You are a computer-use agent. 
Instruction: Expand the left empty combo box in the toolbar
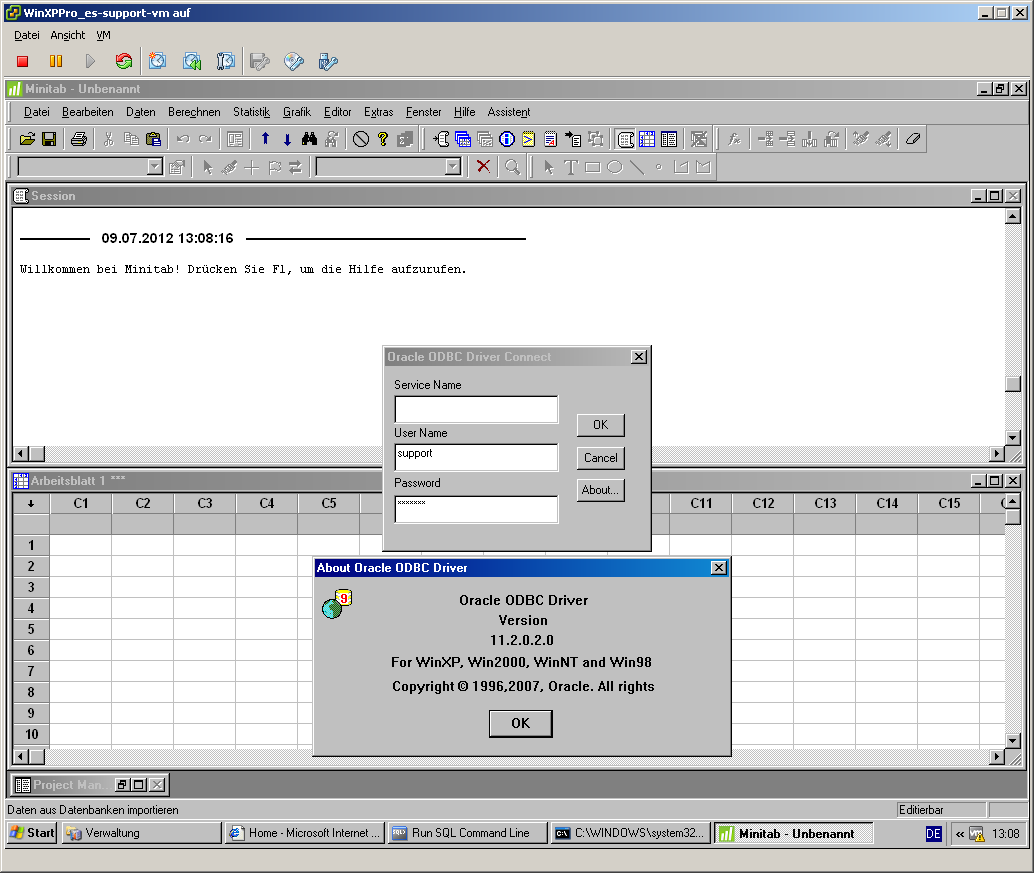155,167
